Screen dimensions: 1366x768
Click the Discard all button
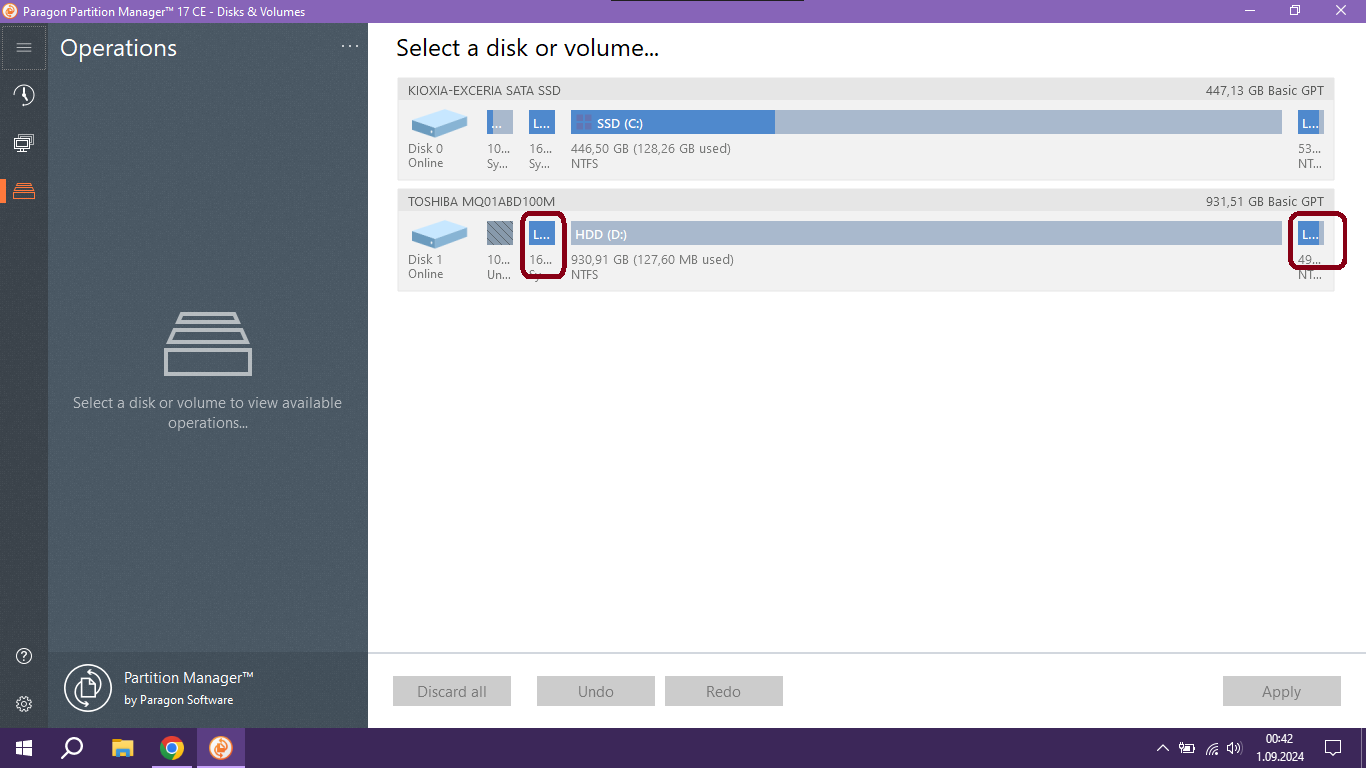[452, 691]
